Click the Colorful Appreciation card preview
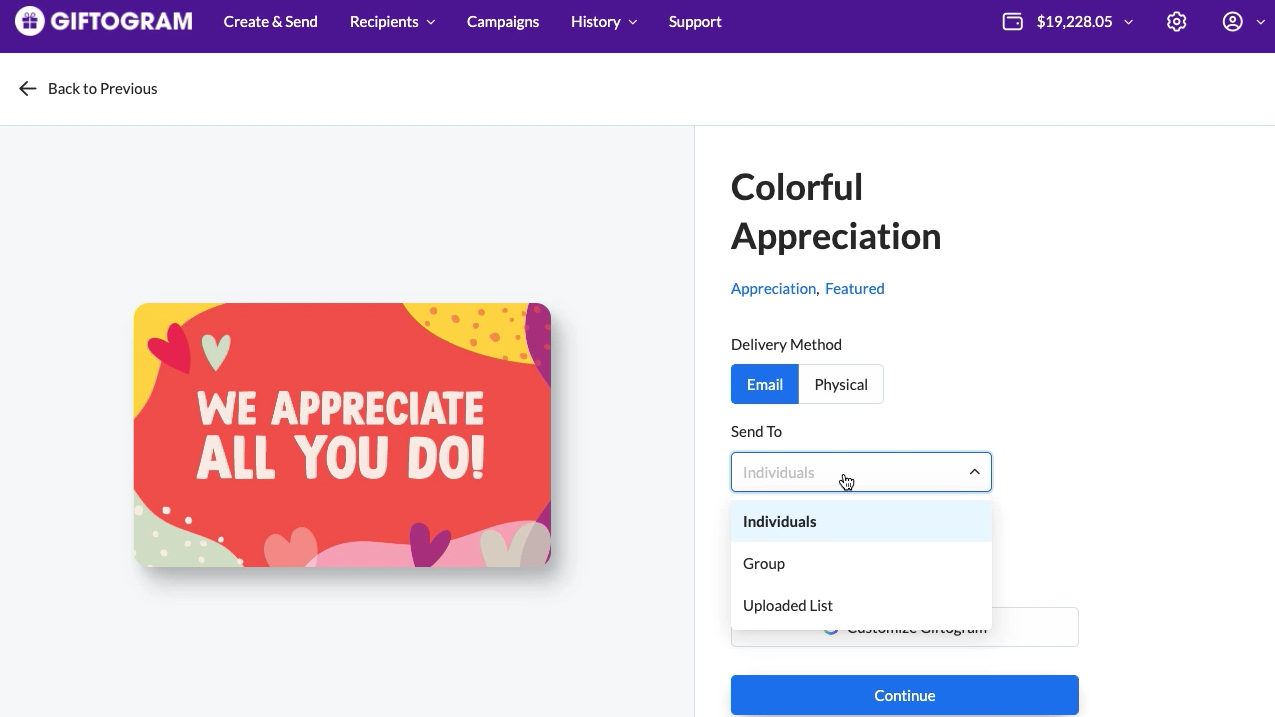The image size is (1275, 717). [x=342, y=435]
